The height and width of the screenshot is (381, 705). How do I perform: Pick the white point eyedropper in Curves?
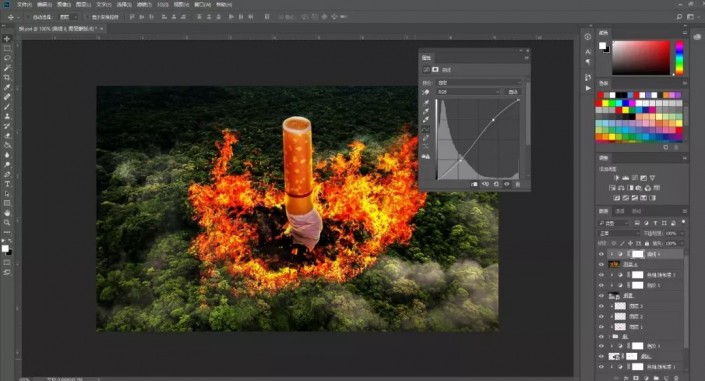(425, 120)
